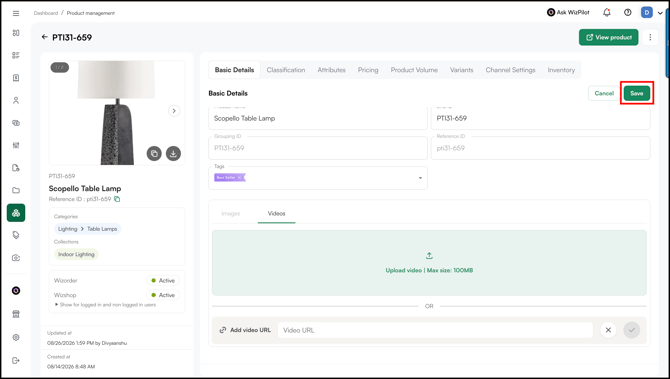Click the Wizorder Active status badge
Viewport: 670px width, 379px height.
tap(163, 281)
